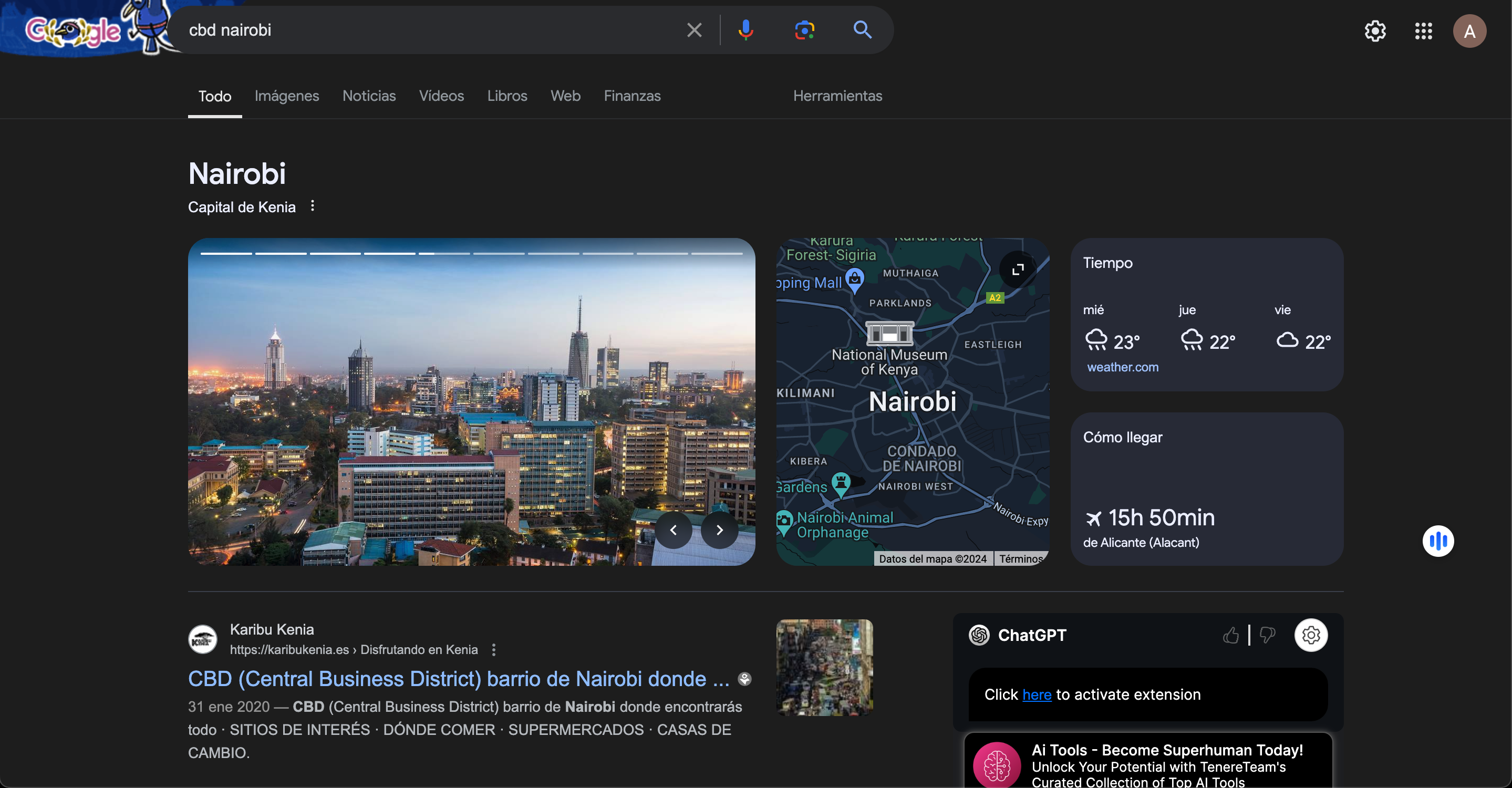Clear the search box text
Image resolution: width=1512 pixels, height=788 pixels.
(694, 30)
